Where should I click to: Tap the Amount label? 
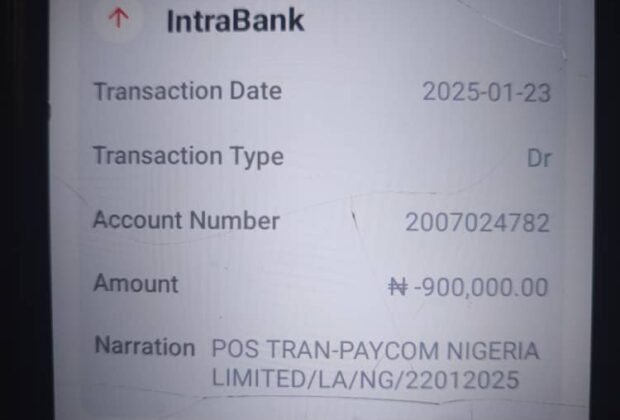(136, 284)
